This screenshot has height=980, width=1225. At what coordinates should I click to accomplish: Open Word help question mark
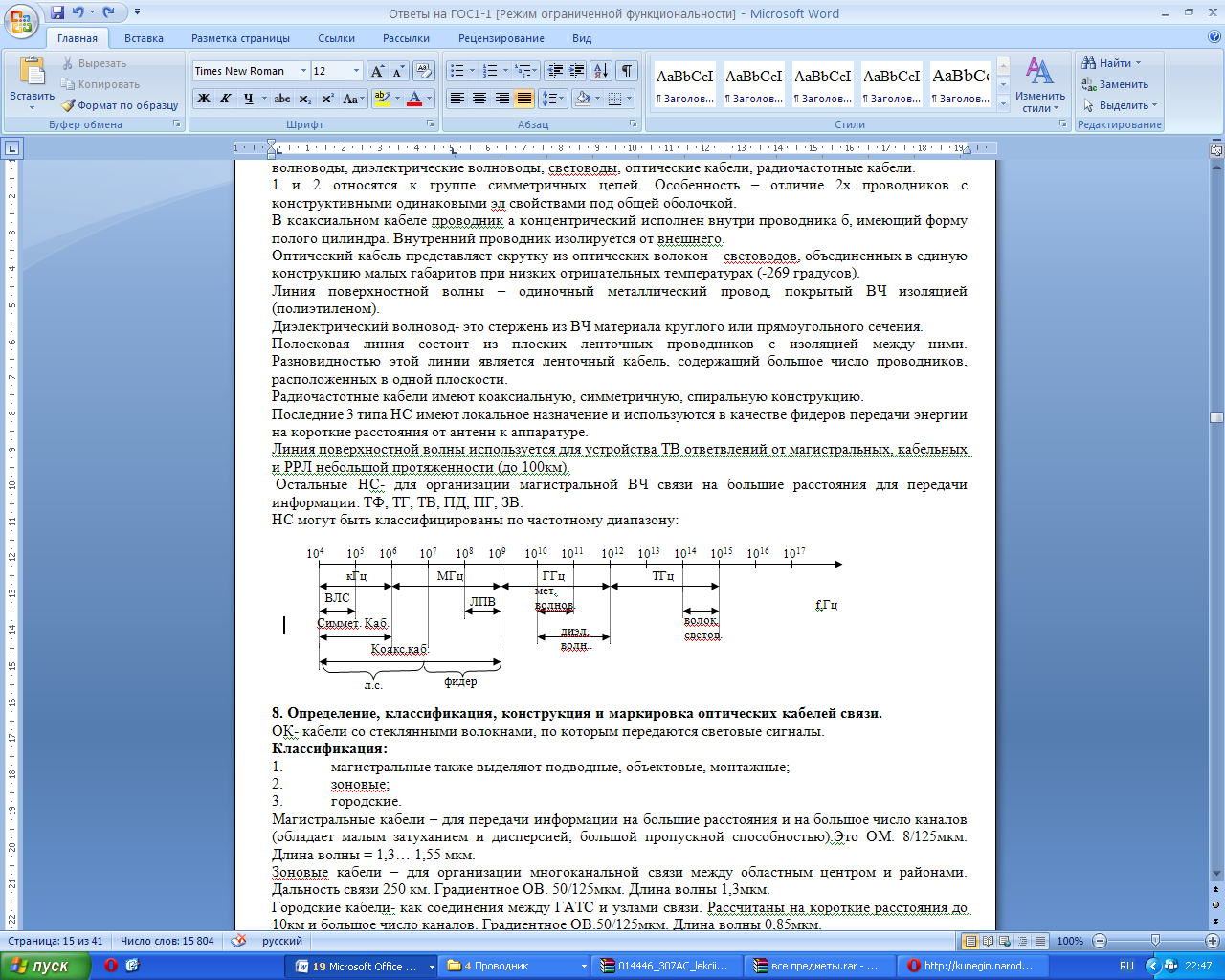coord(1214,38)
